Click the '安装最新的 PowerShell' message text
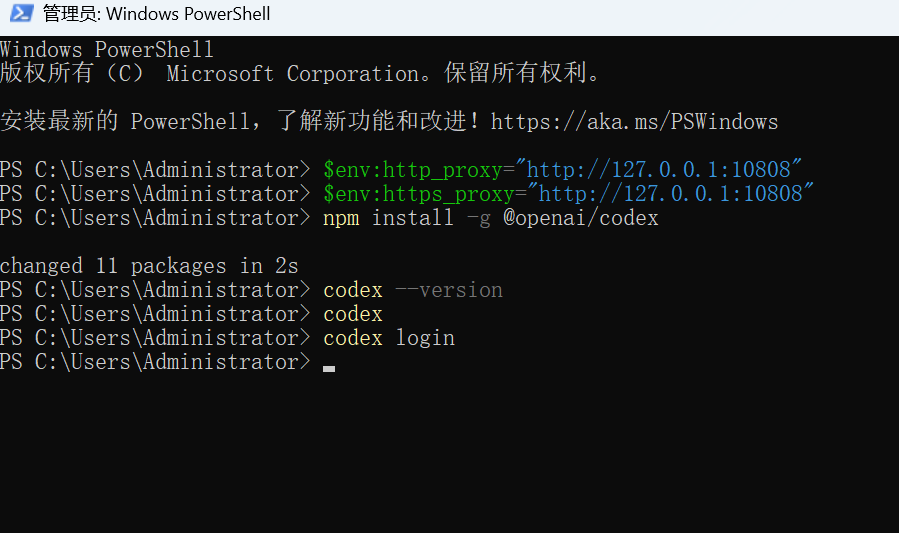The image size is (899, 533). (125, 122)
